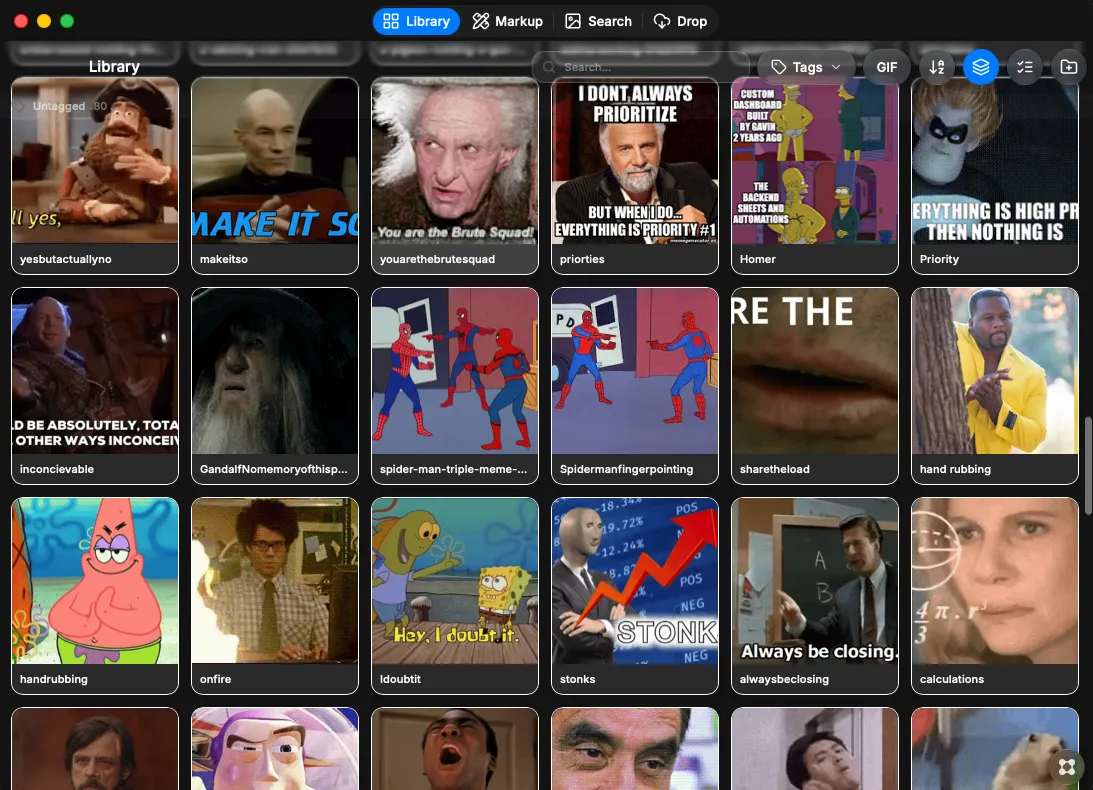Open the alwaysbeclosing image

(x=814, y=581)
